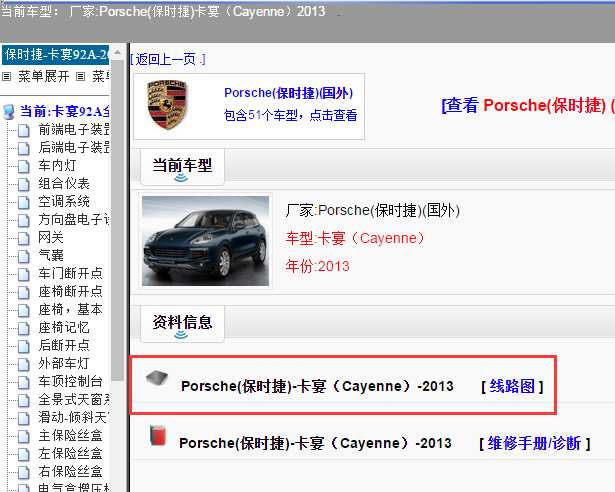Viewport: 615px width, 492px height.
Task: Open the 后端电子装置 tree item
Action: 74,148
